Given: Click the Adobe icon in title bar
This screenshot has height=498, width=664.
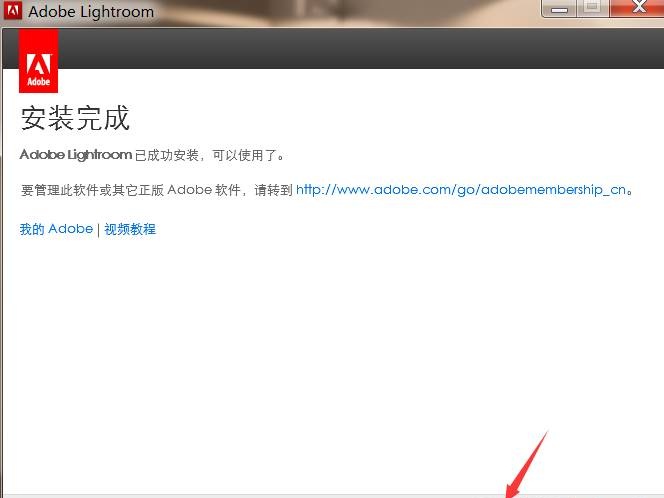Looking at the screenshot, I should point(12,10).
